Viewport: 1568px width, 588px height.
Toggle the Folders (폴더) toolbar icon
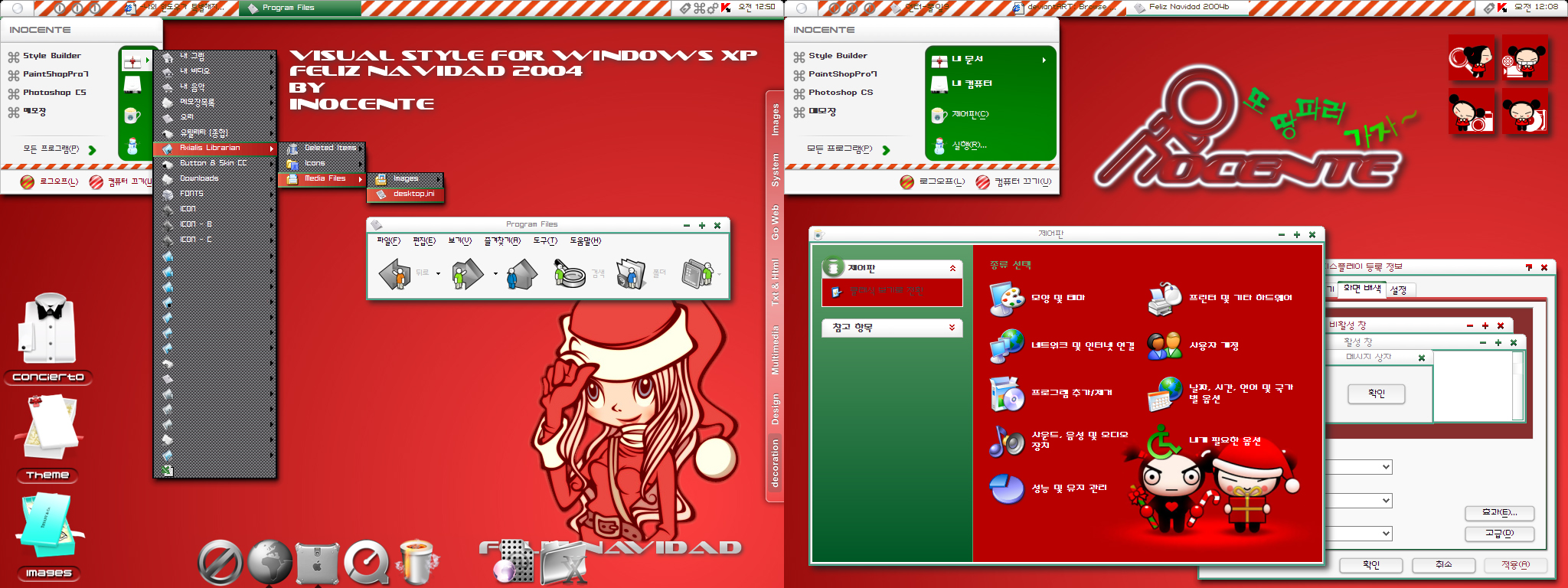pos(631,273)
